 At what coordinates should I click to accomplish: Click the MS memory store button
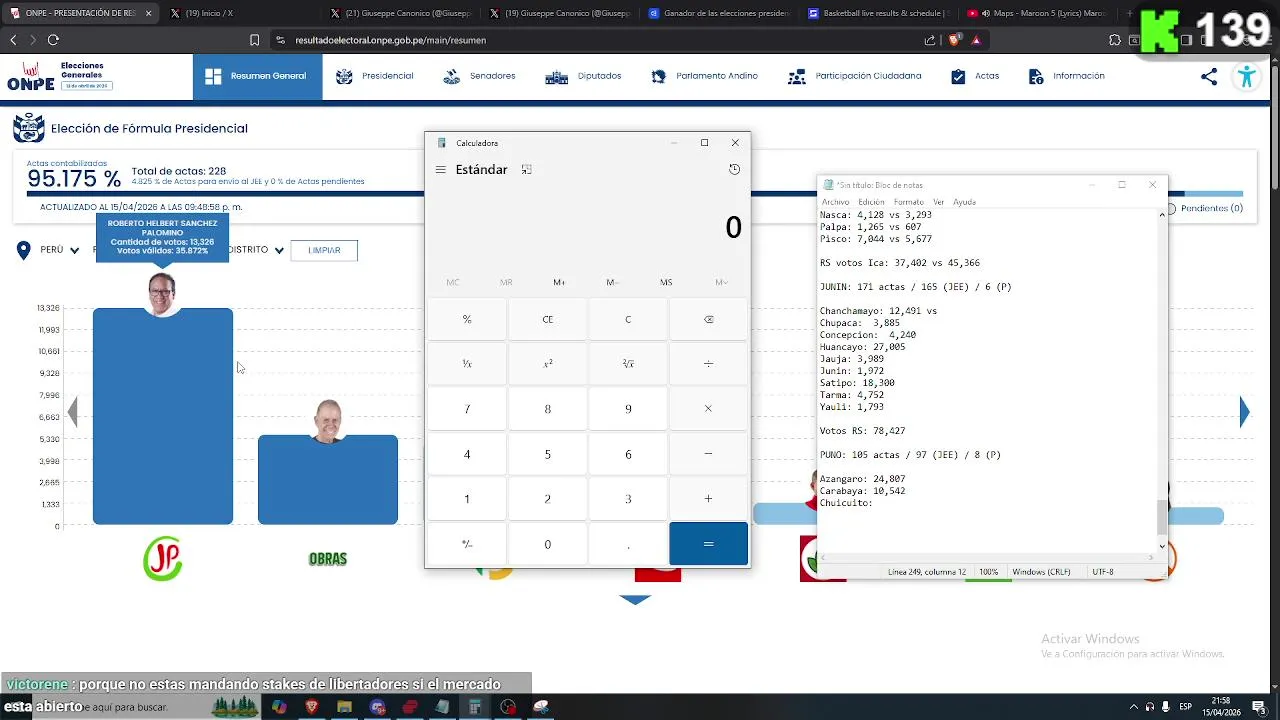(666, 282)
